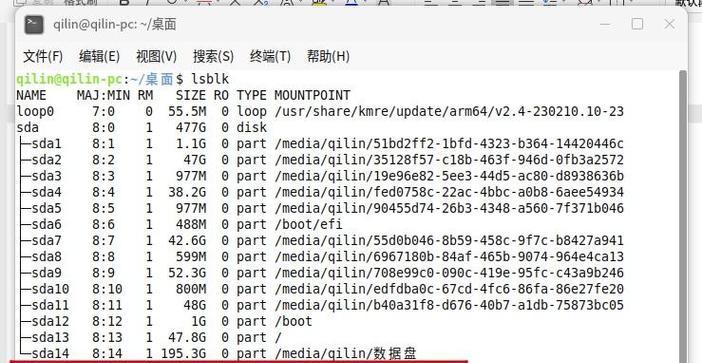Open the 视图(V) menu
The width and height of the screenshot is (702, 363).
pyautogui.click(x=156, y=57)
